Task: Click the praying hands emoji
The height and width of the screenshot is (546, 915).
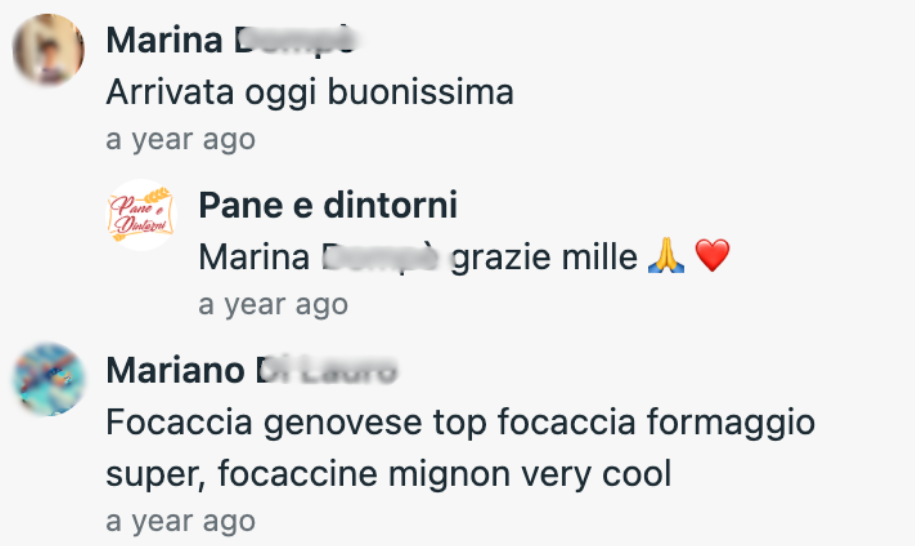Action: 666,257
